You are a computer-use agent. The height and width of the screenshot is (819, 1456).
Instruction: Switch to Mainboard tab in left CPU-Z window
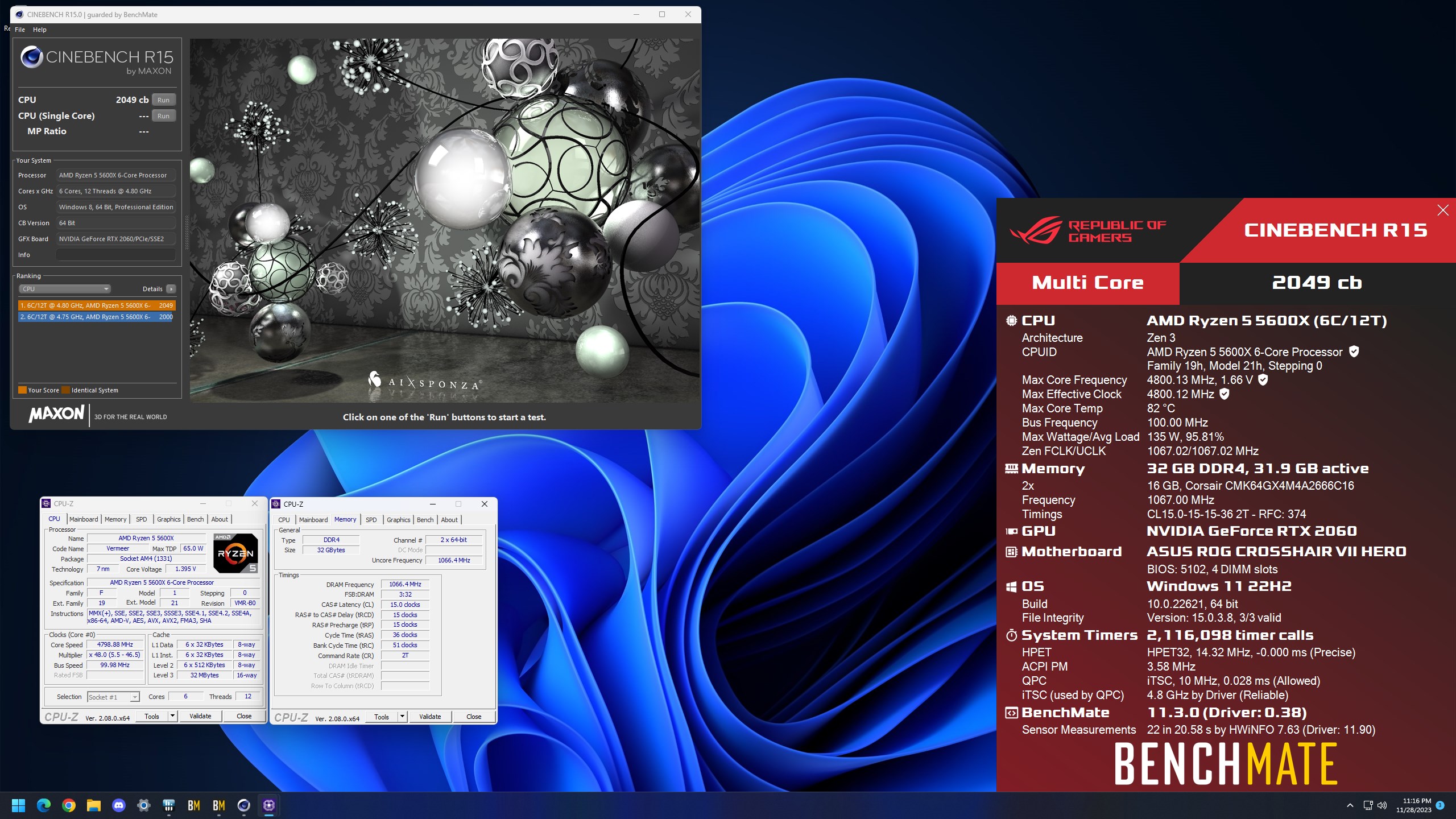click(84, 519)
